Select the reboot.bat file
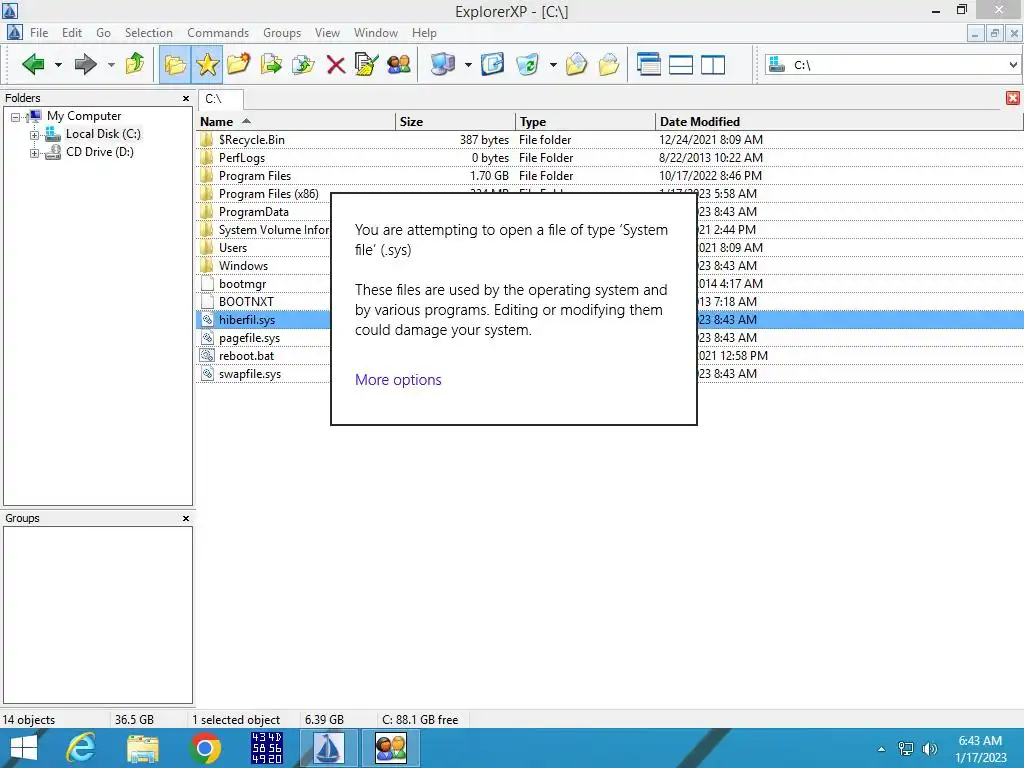Image resolution: width=1024 pixels, height=768 pixels. point(246,356)
